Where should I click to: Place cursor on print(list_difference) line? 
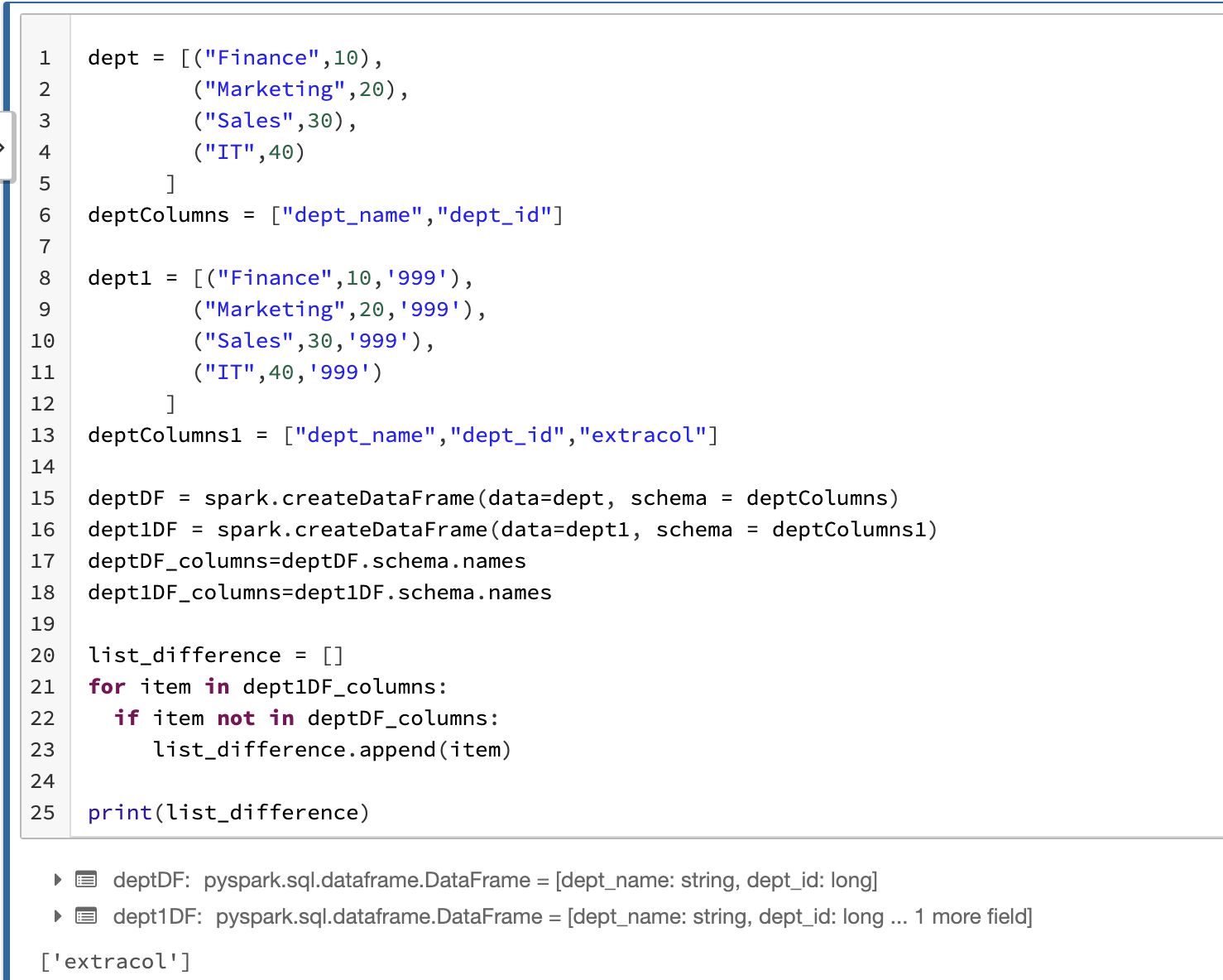(x=228, y=812)
